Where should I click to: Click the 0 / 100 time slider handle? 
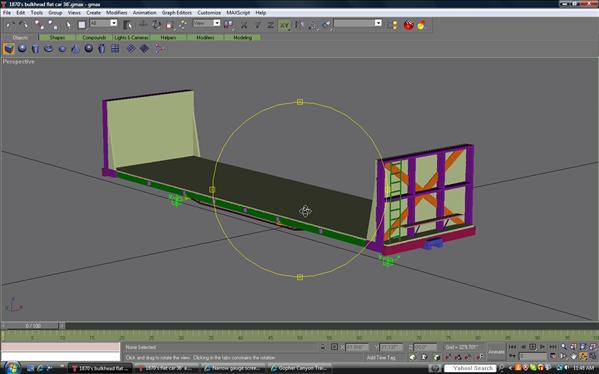[x=33, y=326]
